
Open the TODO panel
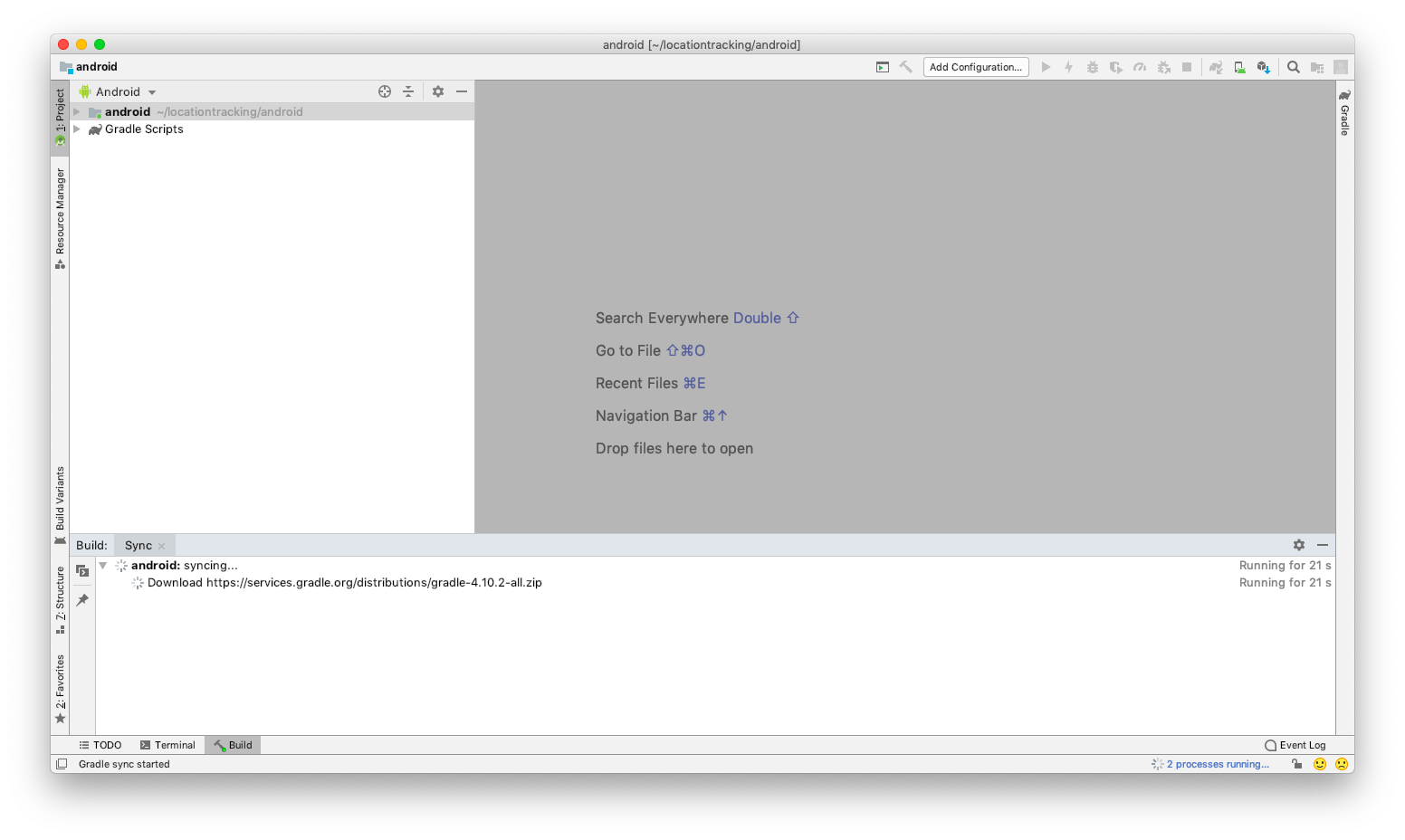click(x=100, y=744)
